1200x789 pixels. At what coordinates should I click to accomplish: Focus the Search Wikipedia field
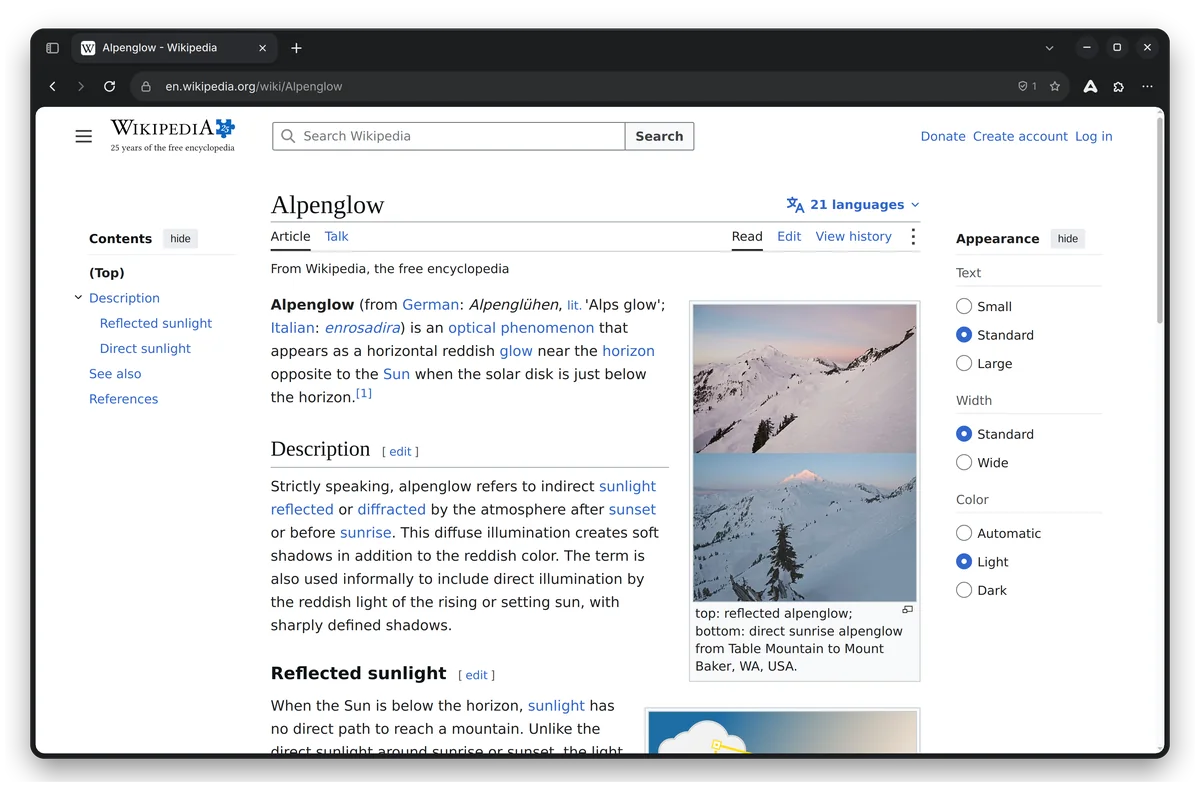449,136
